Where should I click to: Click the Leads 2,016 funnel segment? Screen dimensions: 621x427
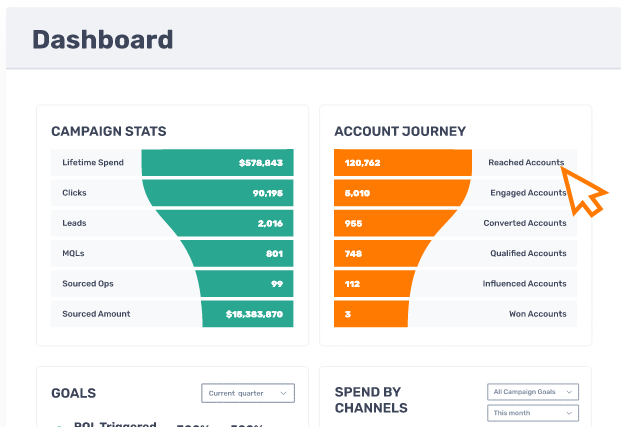coord(225,223)
